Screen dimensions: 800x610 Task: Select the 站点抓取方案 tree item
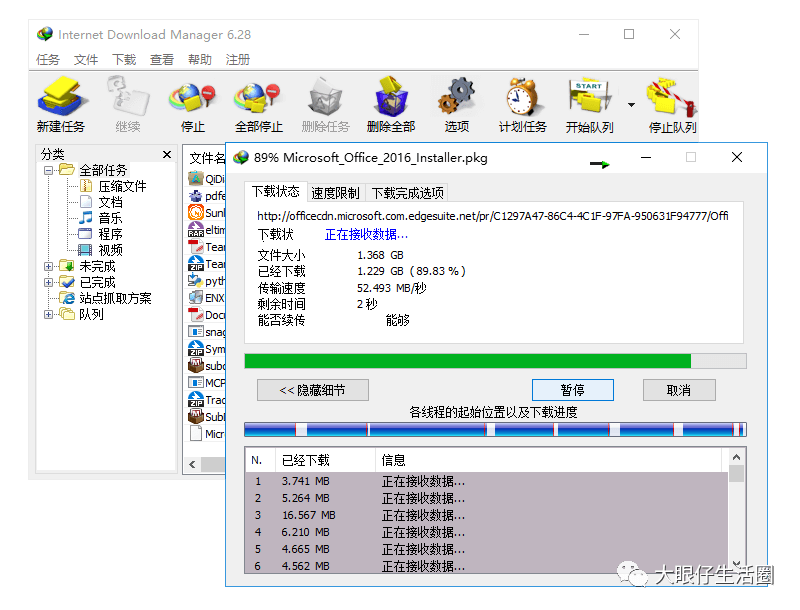point(115,298)
